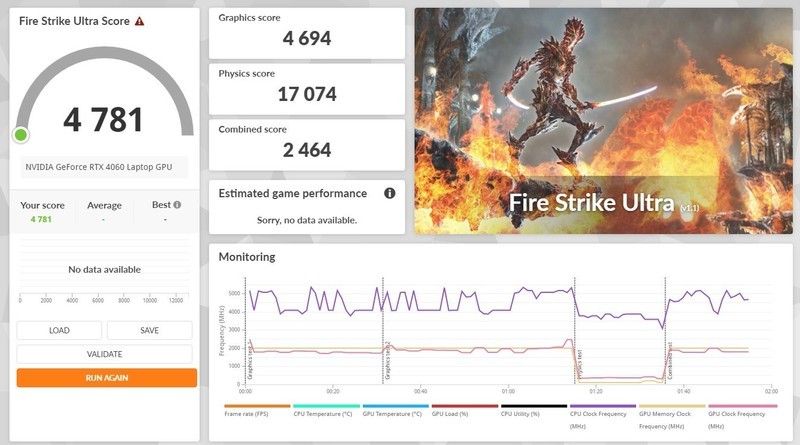This screenshot has height=445, width=800.
Task: Click the green Your score value 4 781
Action: click(x=41, y=219)
